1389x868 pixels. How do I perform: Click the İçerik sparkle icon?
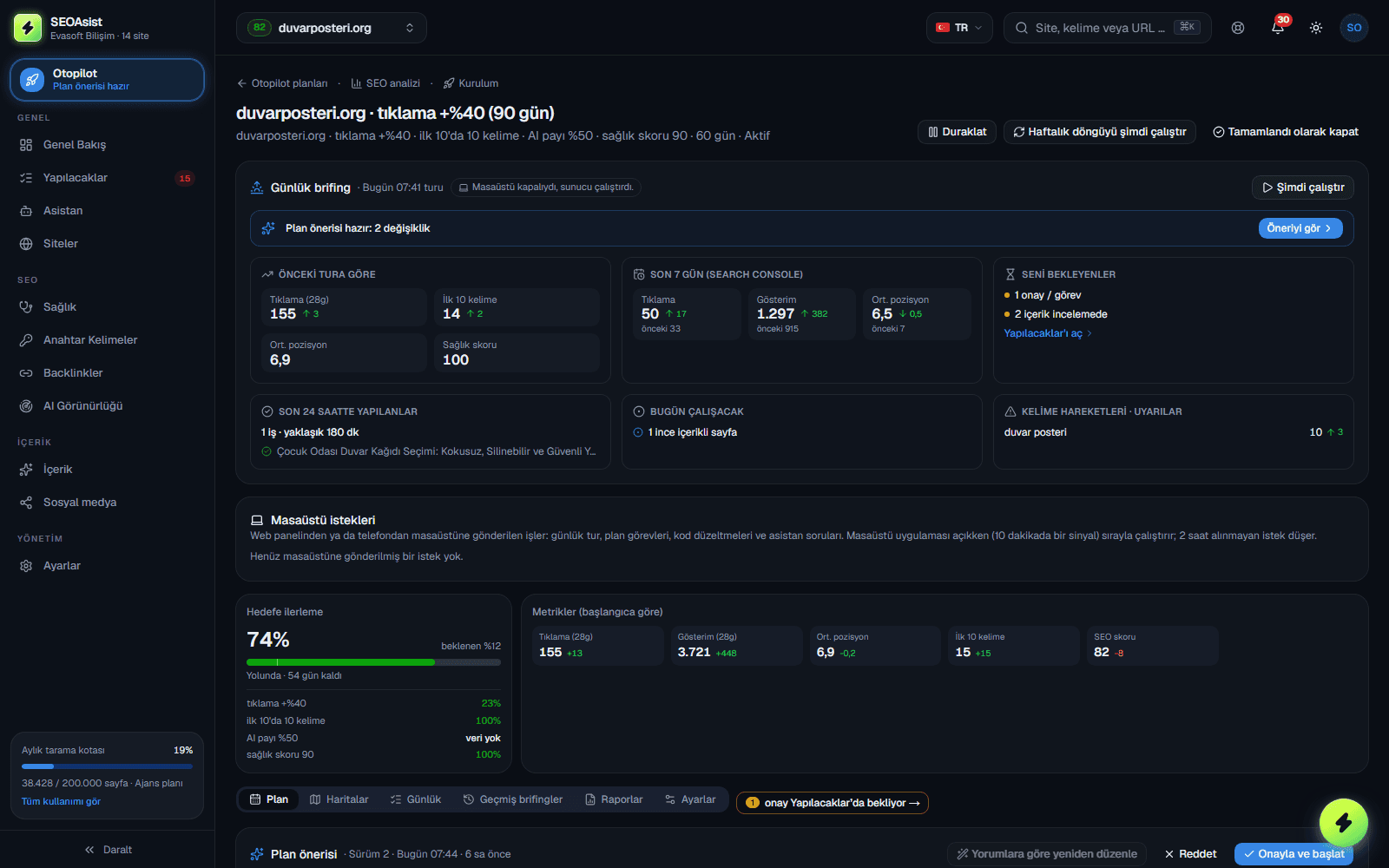coord(26,470)
